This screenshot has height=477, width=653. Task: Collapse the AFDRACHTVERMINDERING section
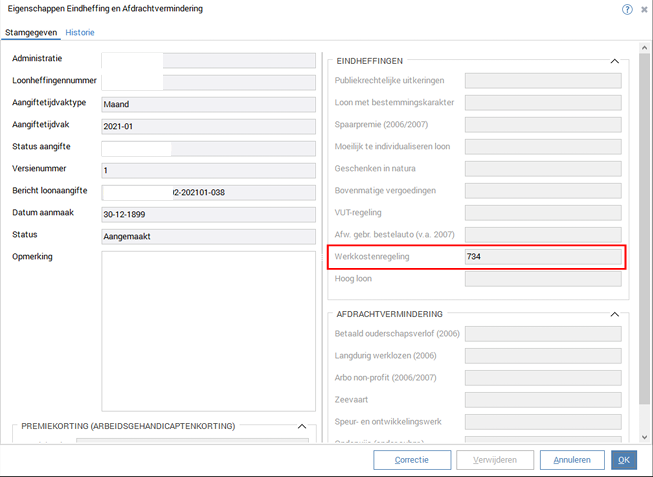point(615,314)
